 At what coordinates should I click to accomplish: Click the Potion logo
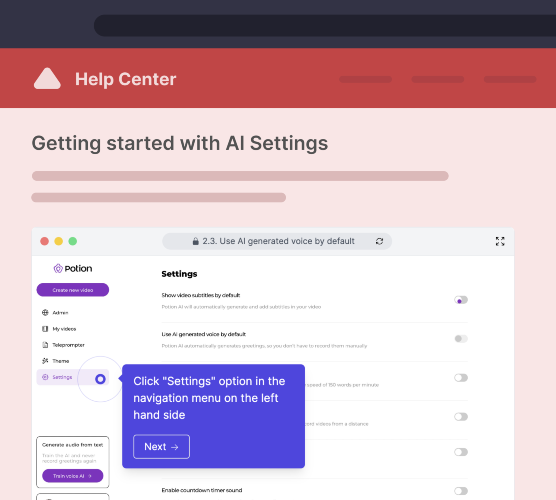(x=73, y=268)
